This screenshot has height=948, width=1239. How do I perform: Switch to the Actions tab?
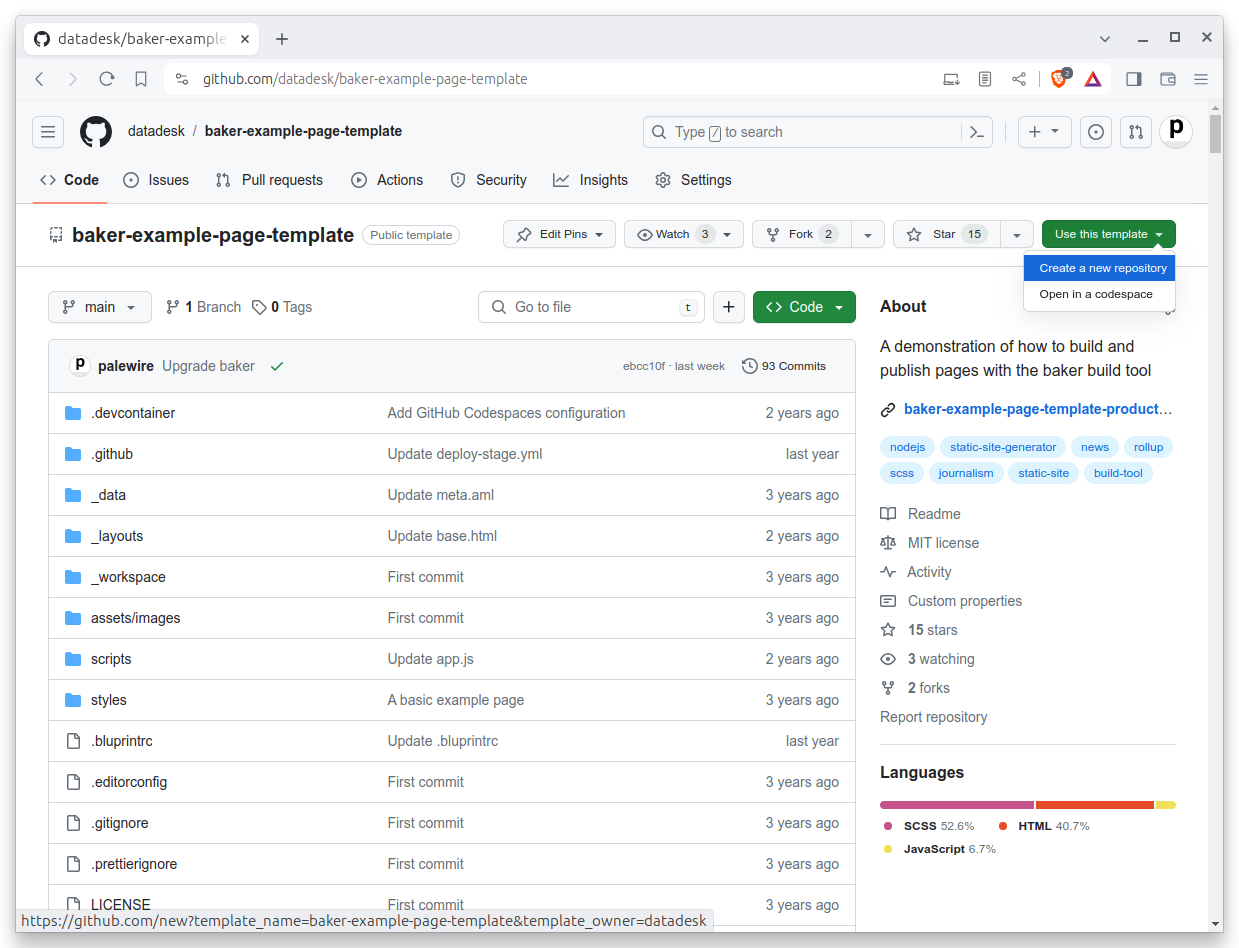pos(387,180)
